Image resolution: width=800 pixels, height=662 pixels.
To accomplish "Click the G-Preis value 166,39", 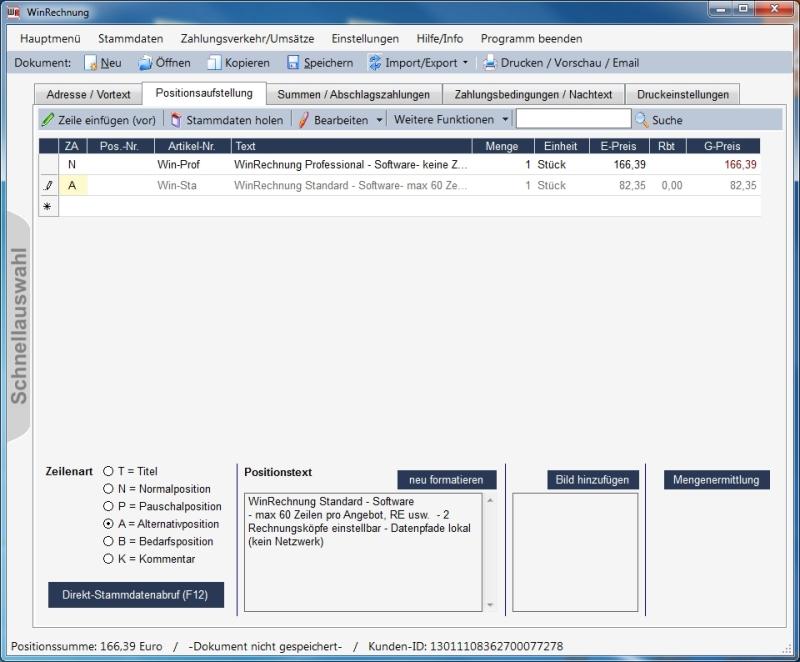I will pos(740,164).
